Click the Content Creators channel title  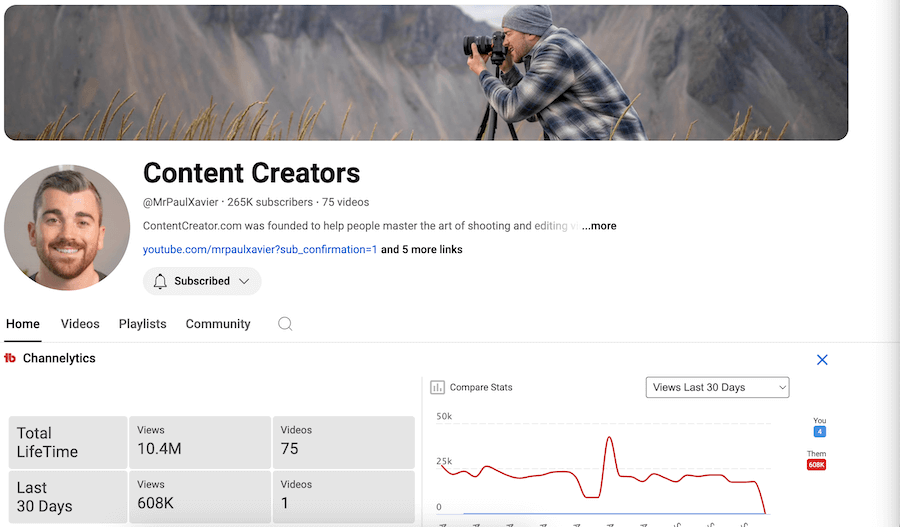(x=251, y=173)
